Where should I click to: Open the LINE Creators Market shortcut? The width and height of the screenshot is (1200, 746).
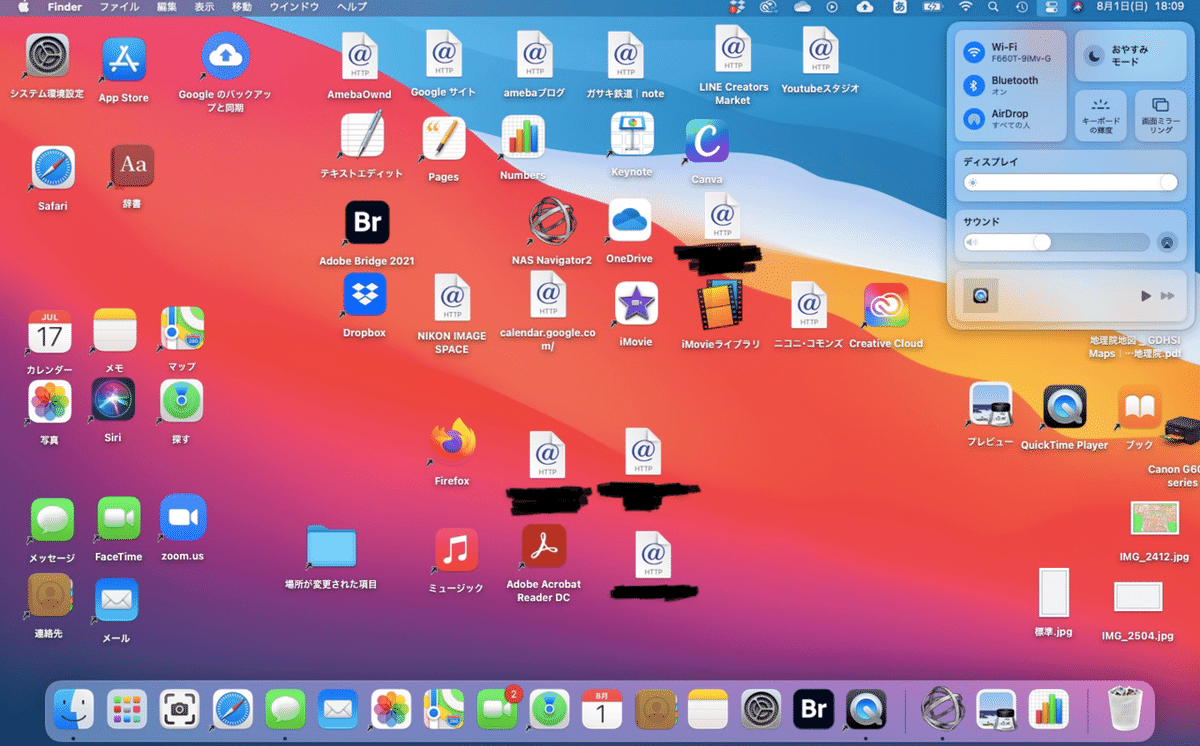pos(733,49)
